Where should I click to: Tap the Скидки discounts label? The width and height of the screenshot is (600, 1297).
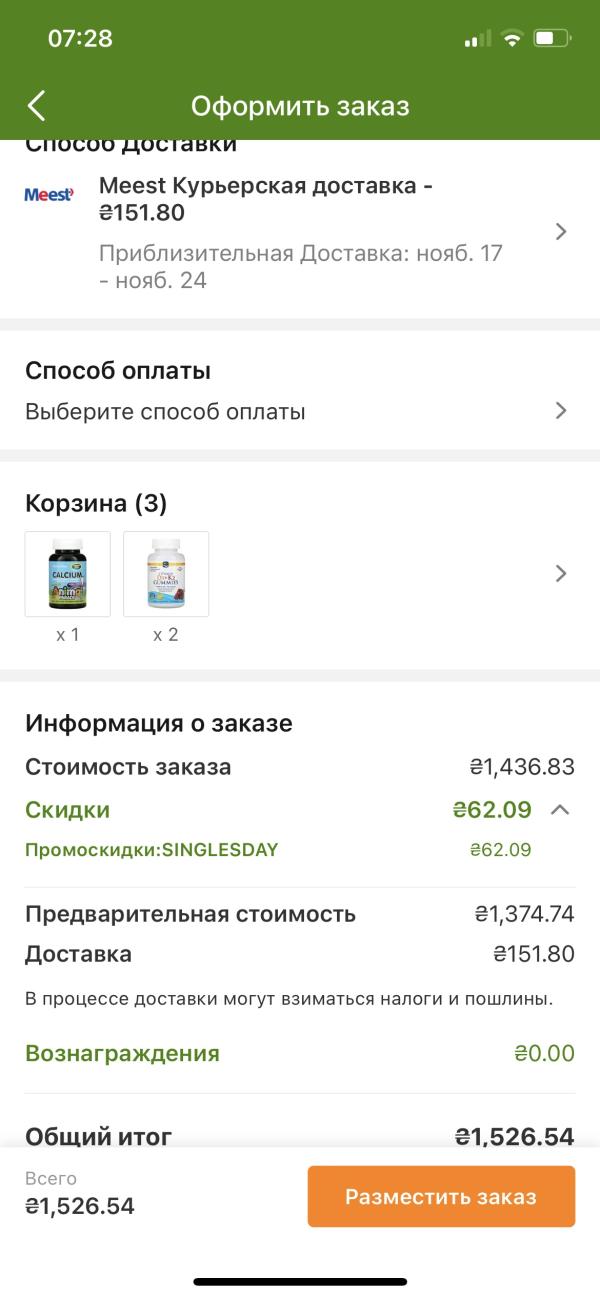click(x=67, y=810)
